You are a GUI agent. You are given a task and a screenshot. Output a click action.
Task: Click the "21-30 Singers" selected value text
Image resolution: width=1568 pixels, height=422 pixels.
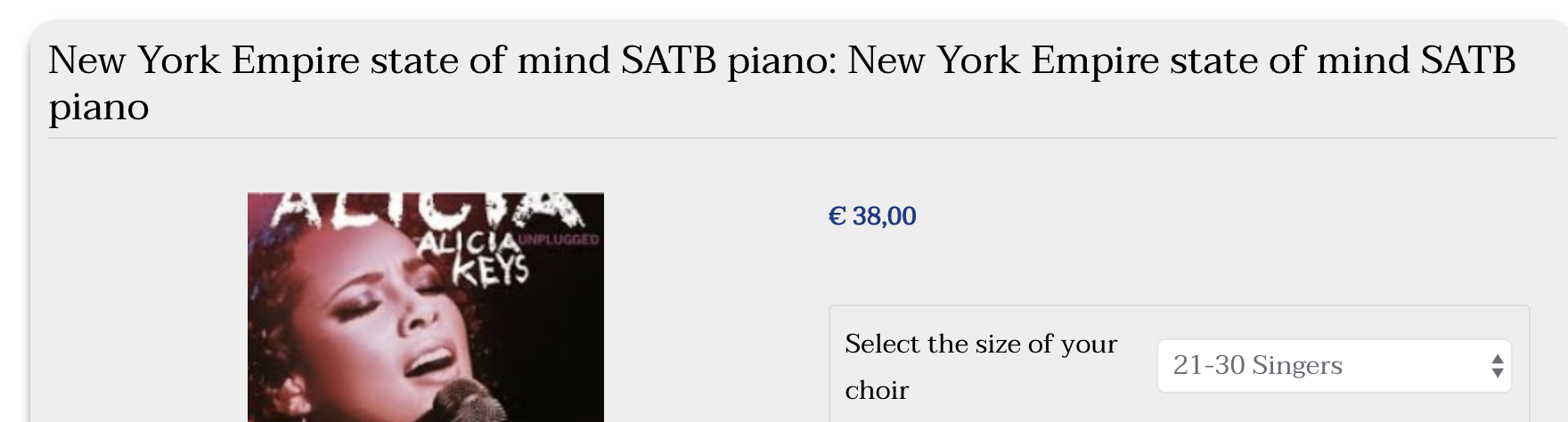click(1257, 365)
